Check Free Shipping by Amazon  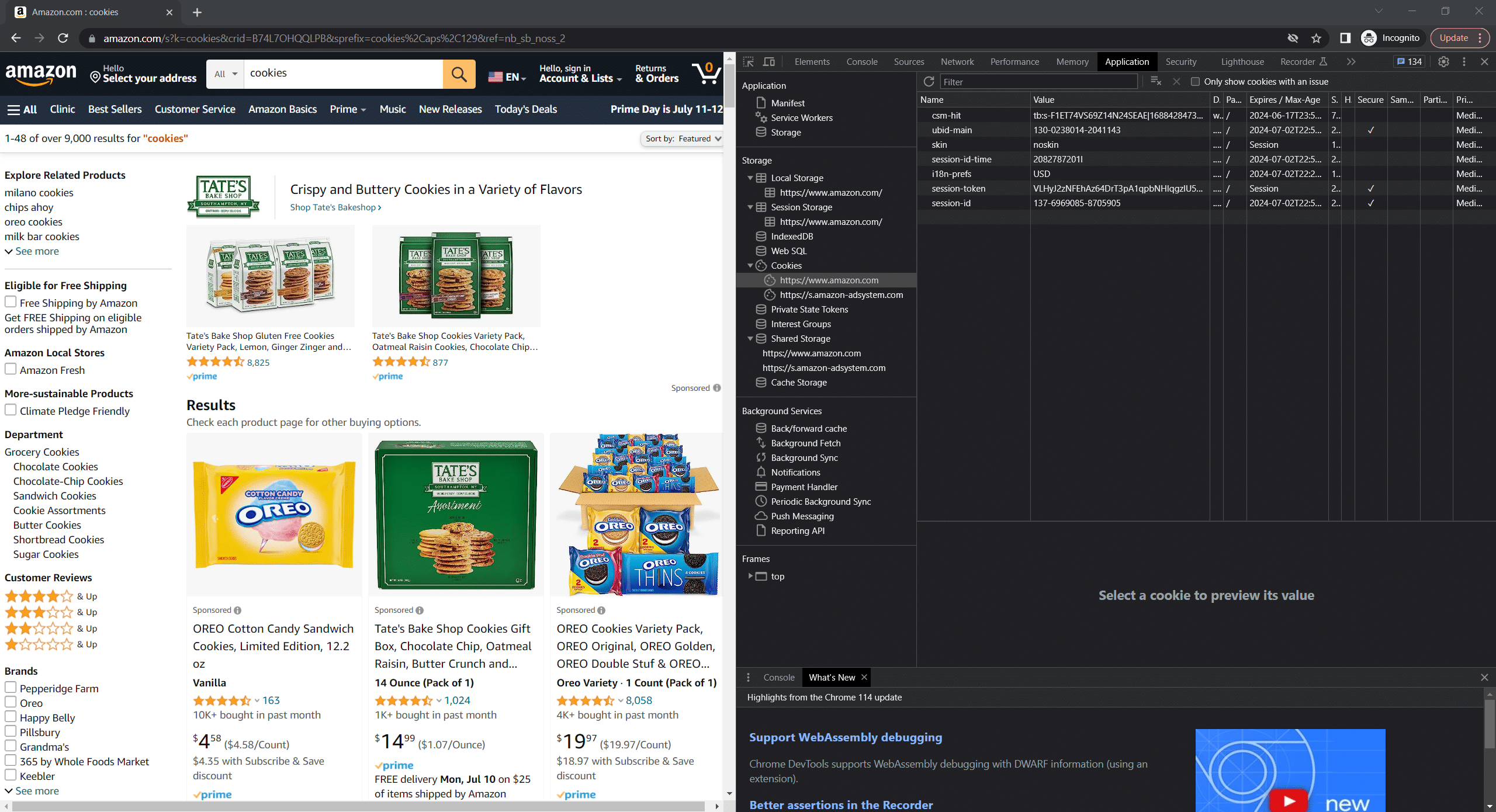coord(11,303)
